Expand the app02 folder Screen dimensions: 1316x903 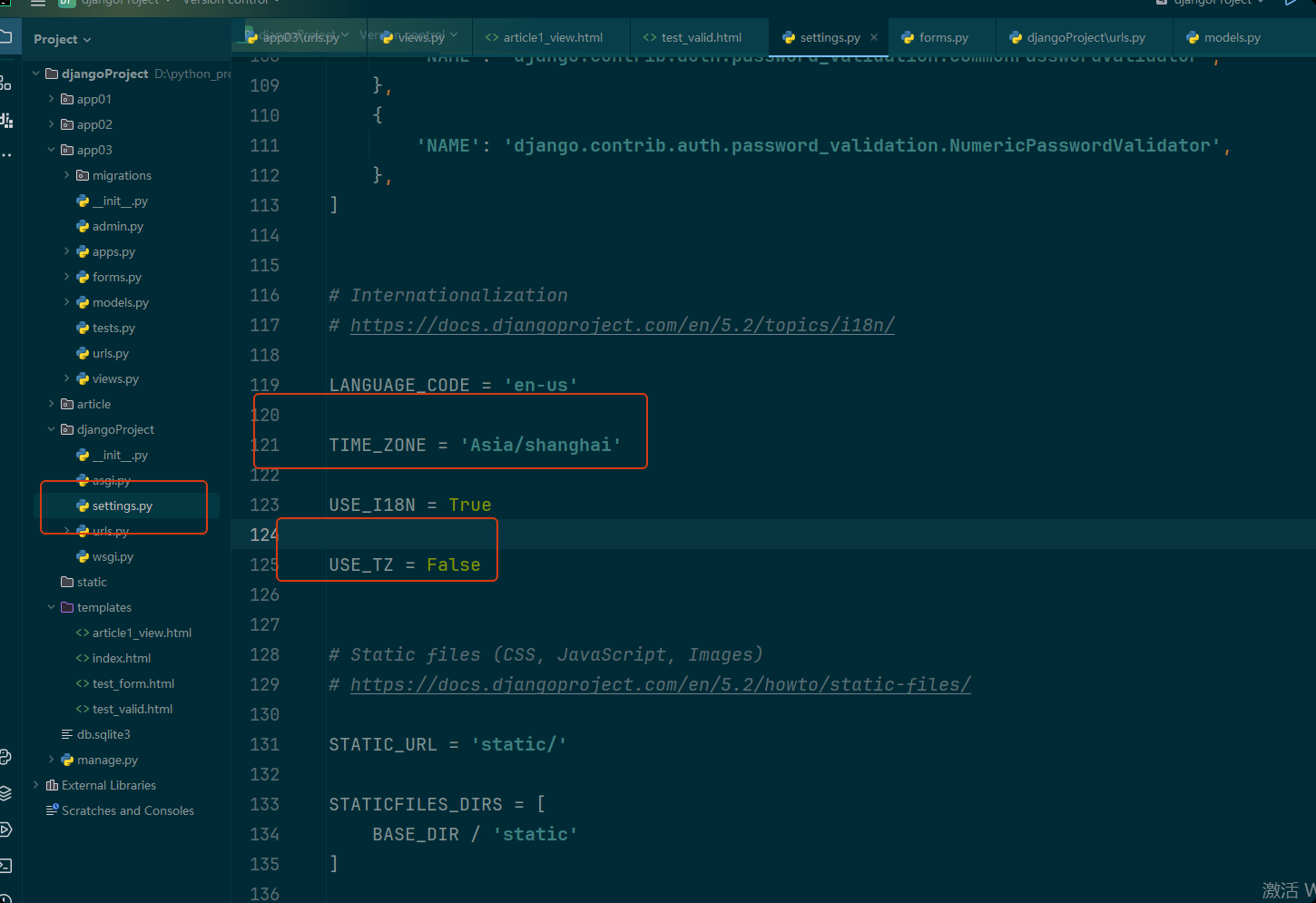pyautogui.click(x=52, y=124)
